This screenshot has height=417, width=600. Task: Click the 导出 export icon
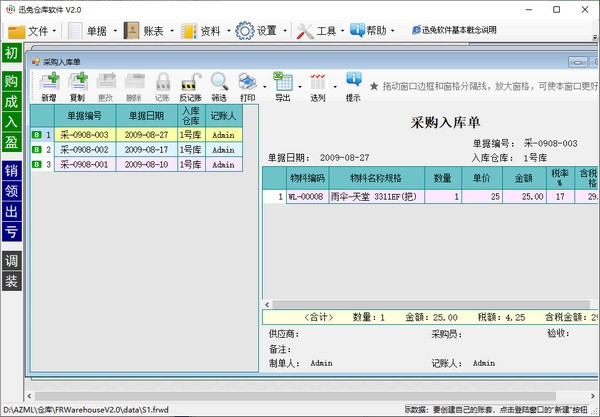[283, 86]
